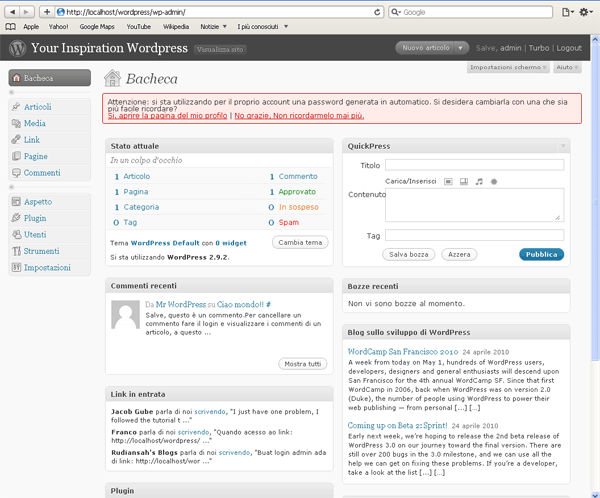600x498 pixels.
Task: Open the Turbo link in header
Action: 539,48
